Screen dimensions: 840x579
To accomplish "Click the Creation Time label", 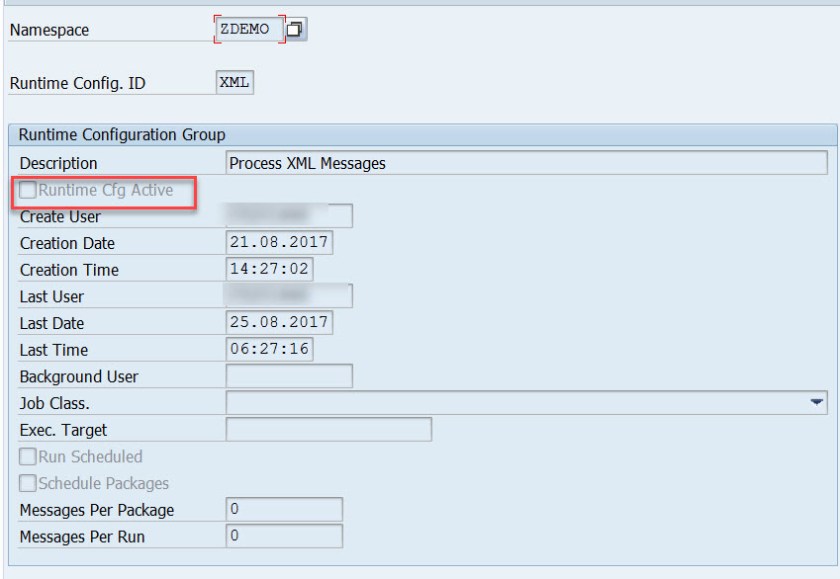I will [69, 270].
